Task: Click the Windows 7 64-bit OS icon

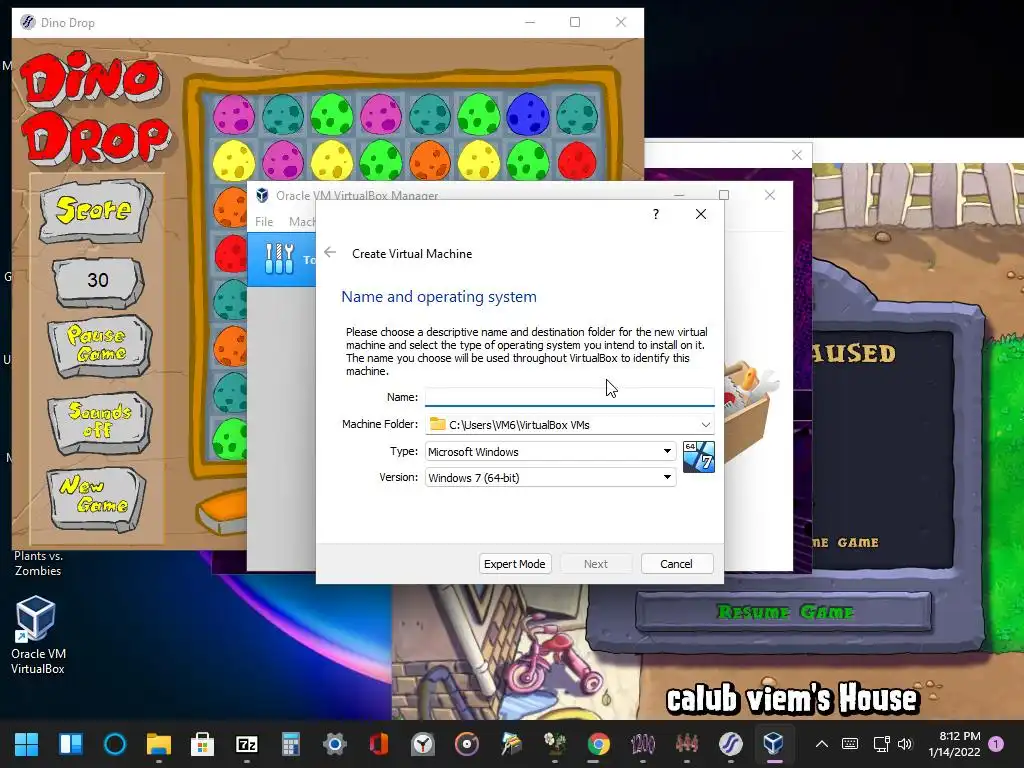Action: 698,456
